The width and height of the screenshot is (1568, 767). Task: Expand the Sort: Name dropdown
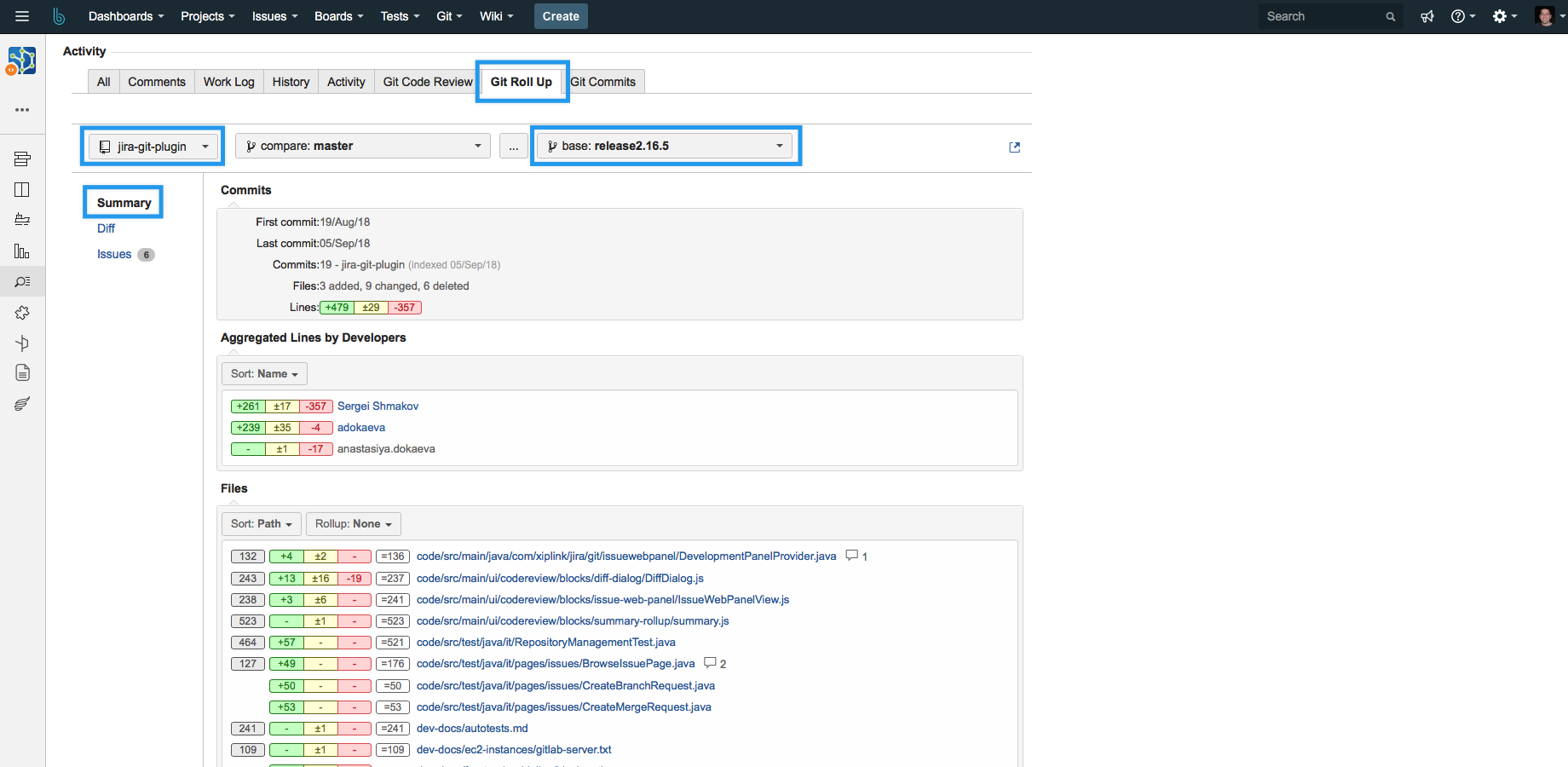(x=264, y=374)
